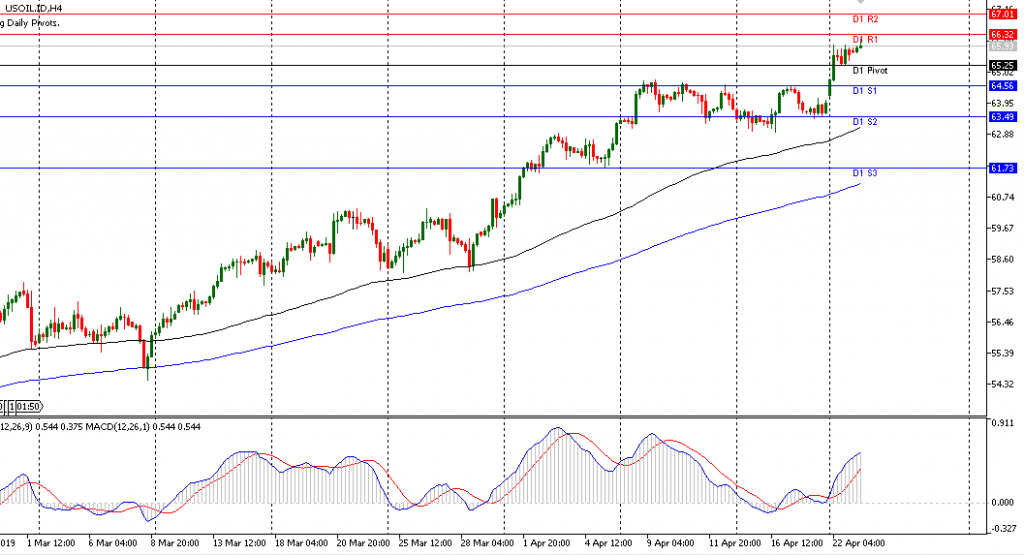Click the 01:50 candle timer tag

click(x=28, y=406)
